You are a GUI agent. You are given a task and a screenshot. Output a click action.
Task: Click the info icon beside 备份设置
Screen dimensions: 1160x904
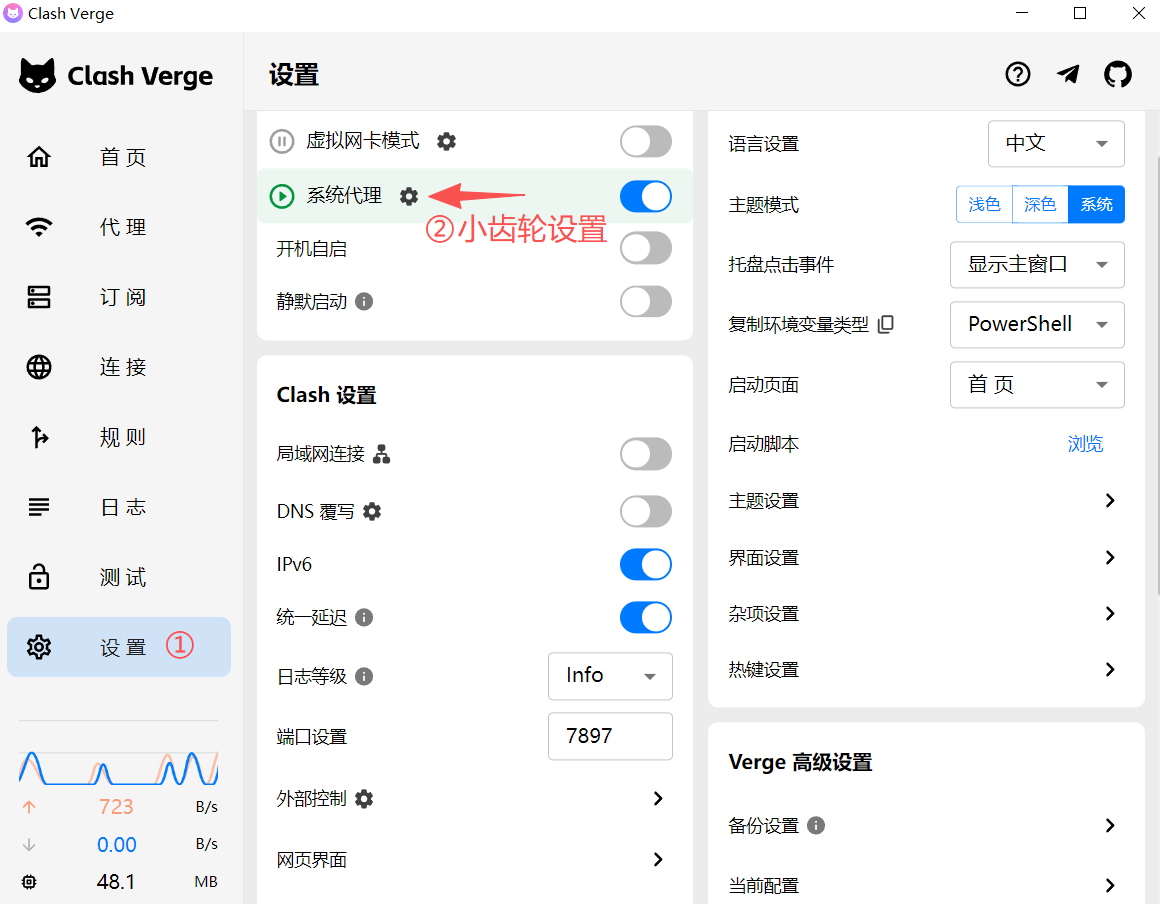click(x=816, y=826)
